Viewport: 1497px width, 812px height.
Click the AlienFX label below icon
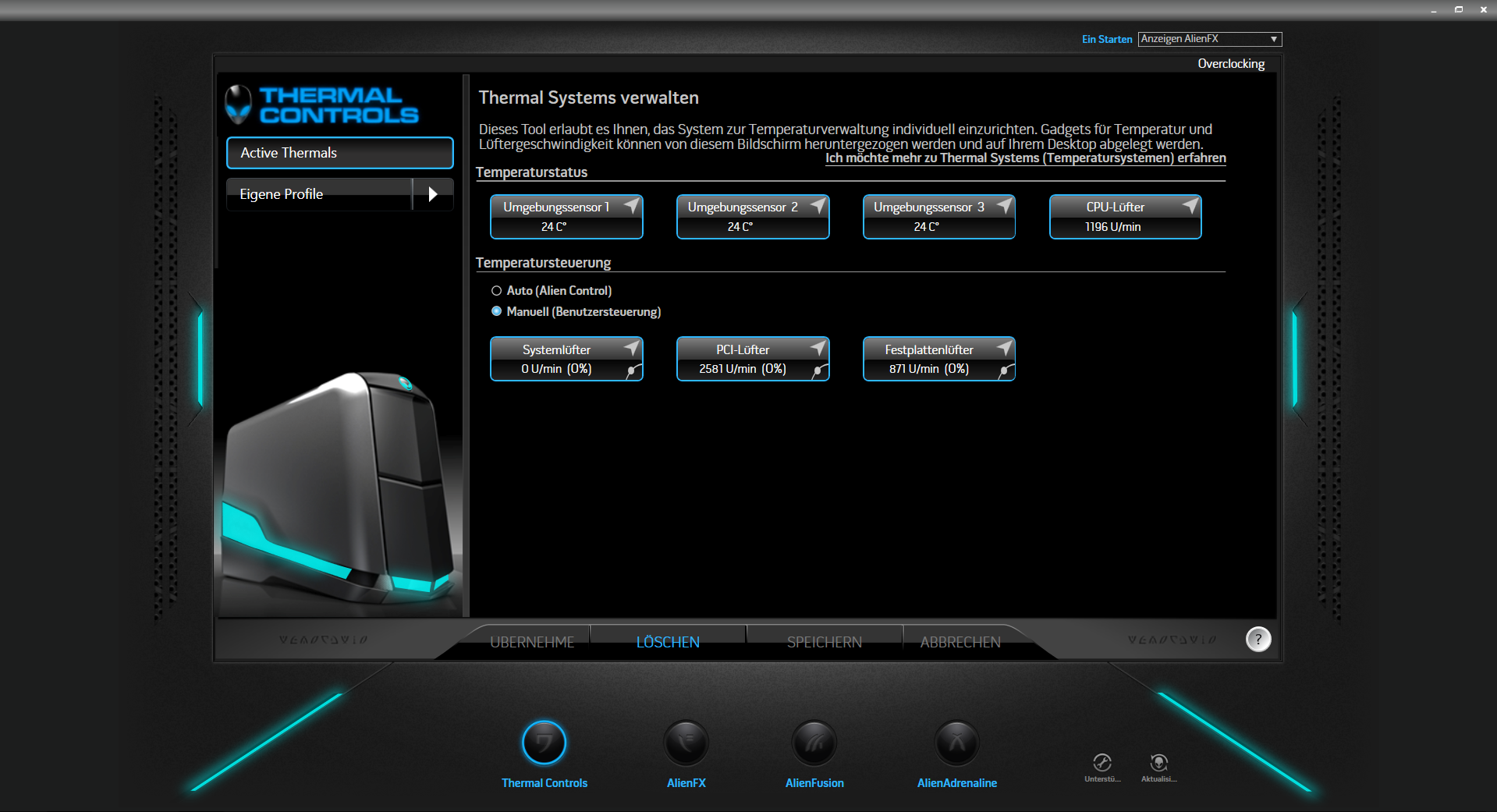[x=686, y=783]
